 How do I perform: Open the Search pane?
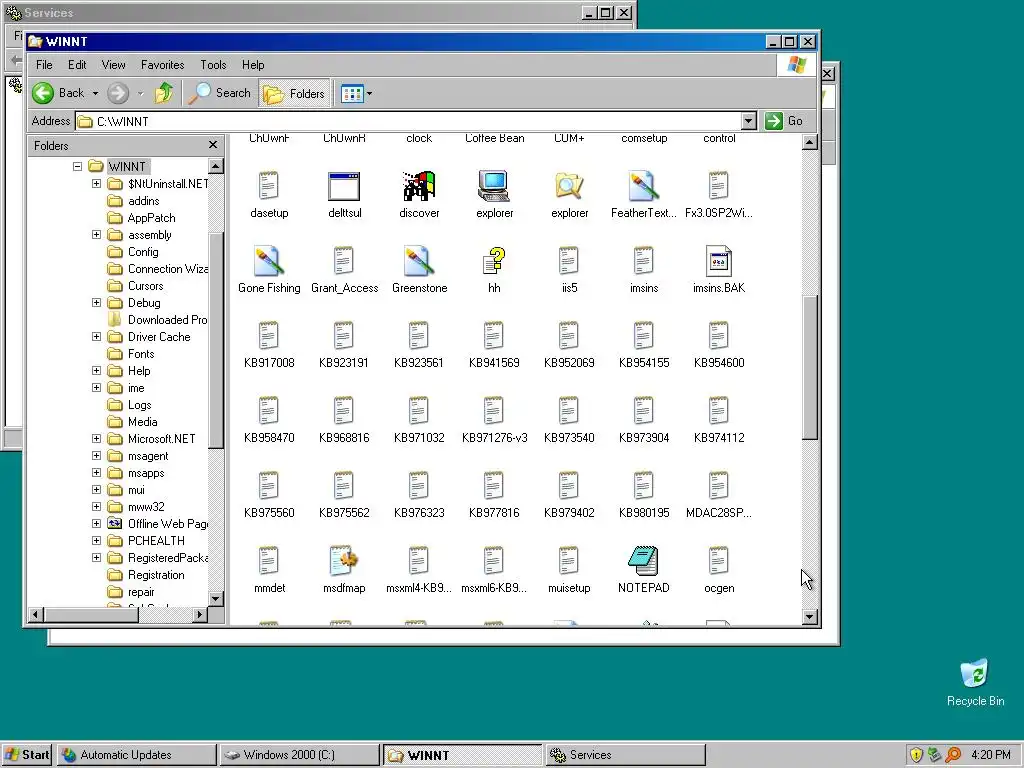click(x=219, y=93)
